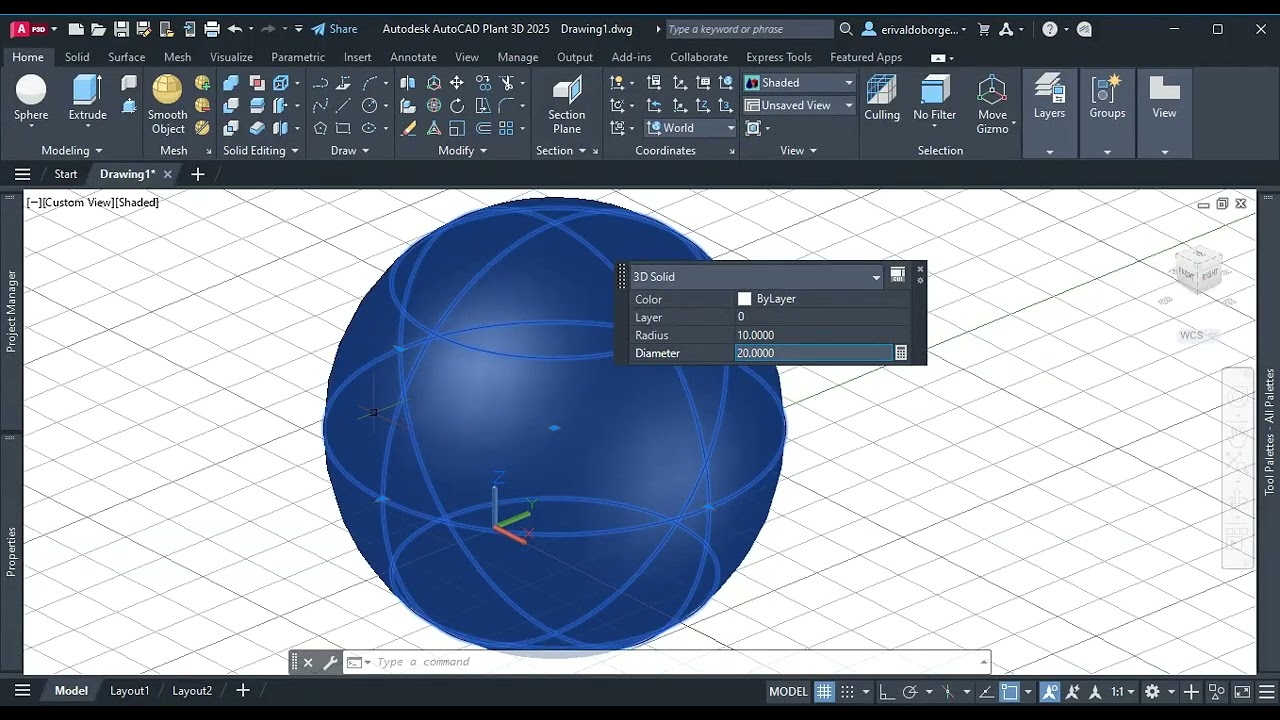Click the Rotate tool in Modify panel
Viewport: 1280px width, 720px height.
[x=457, y=105]
